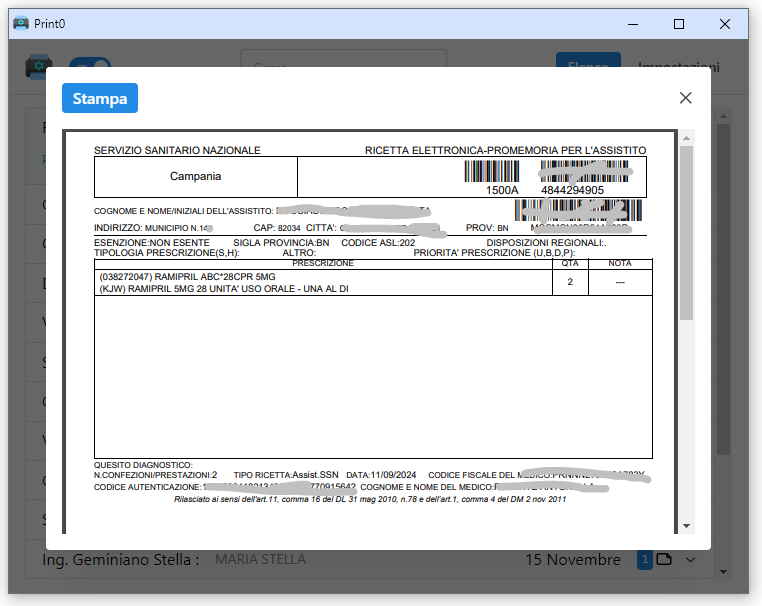This screenshot has width=762, height=606.
Task: Open the Elenco tab
Action: [x=588, y=67]
